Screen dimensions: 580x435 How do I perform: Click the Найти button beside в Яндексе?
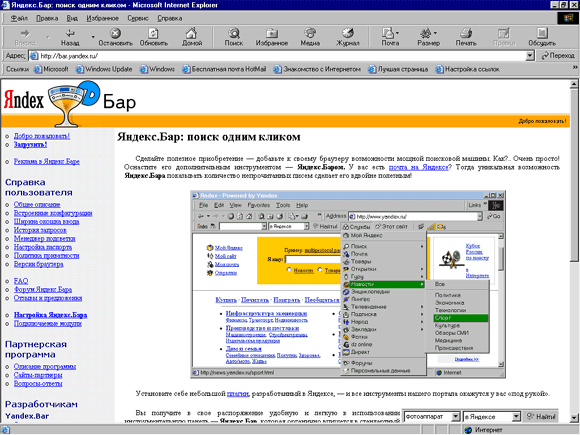pyautogui.click(x=541, y=417)
